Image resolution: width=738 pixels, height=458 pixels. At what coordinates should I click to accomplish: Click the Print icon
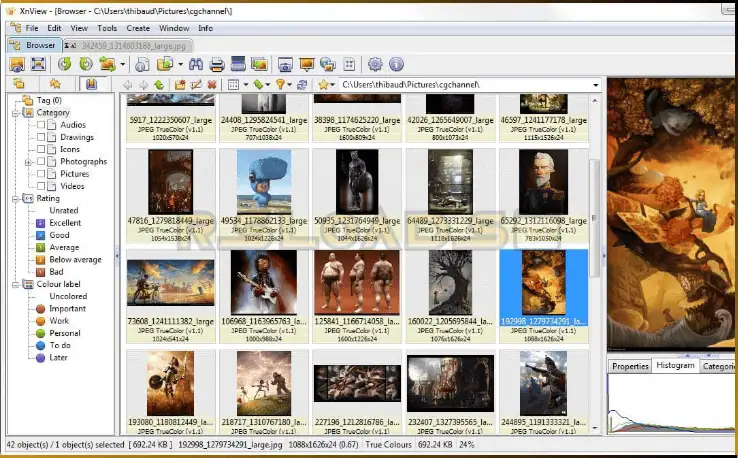[217, 64]
